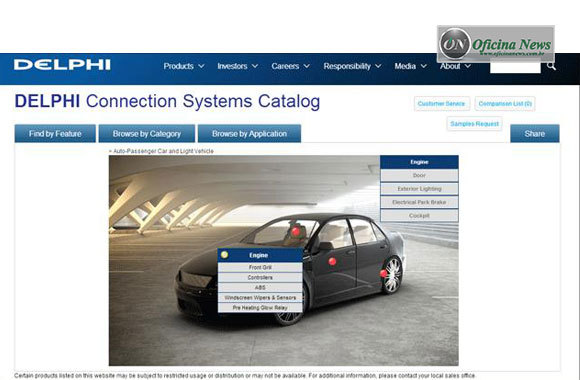The width and height of the screenshot is (580, 380).
Task: Click Auto-Passenger Car and Light Vehicle breadcrumb
Action: [x=163, y=151]
